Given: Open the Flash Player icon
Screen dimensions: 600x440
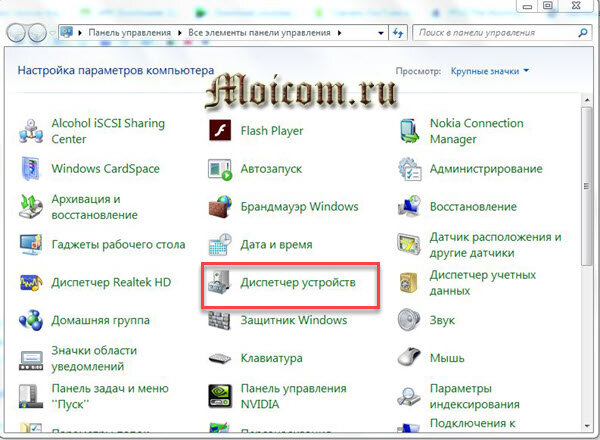Looking at the screenshot, I should point(220,131).
